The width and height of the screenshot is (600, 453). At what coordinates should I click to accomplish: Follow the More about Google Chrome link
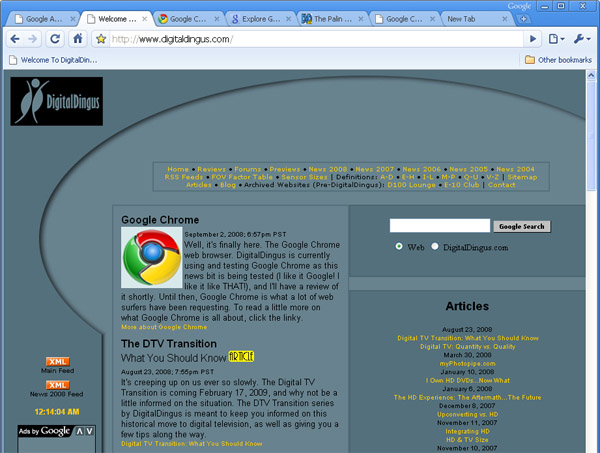[x=164, y=327]
